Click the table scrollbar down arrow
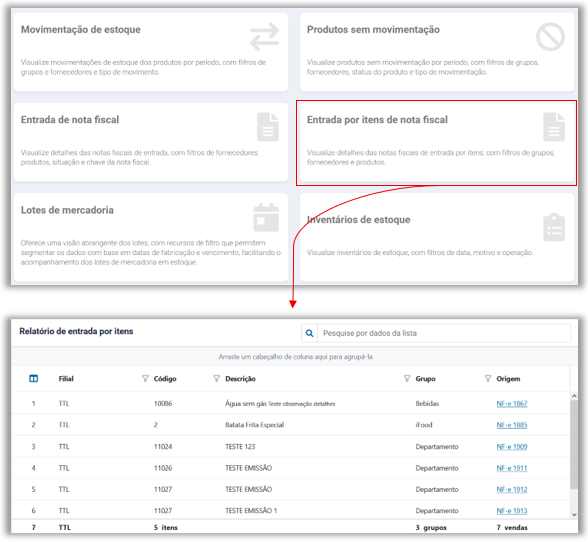Image resolution: width=588 pixels, height=542 pixels. click(574, 515)
